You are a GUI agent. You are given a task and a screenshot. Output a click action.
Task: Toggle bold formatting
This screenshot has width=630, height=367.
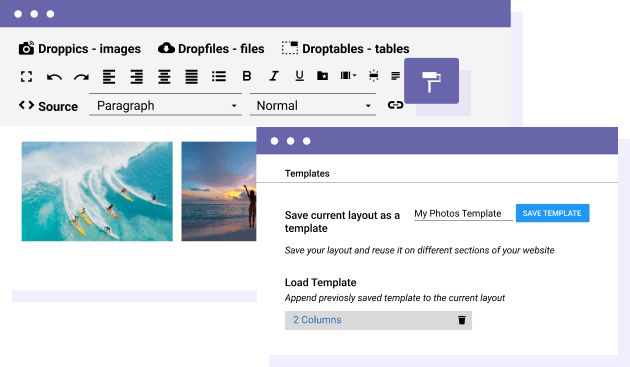247,76
